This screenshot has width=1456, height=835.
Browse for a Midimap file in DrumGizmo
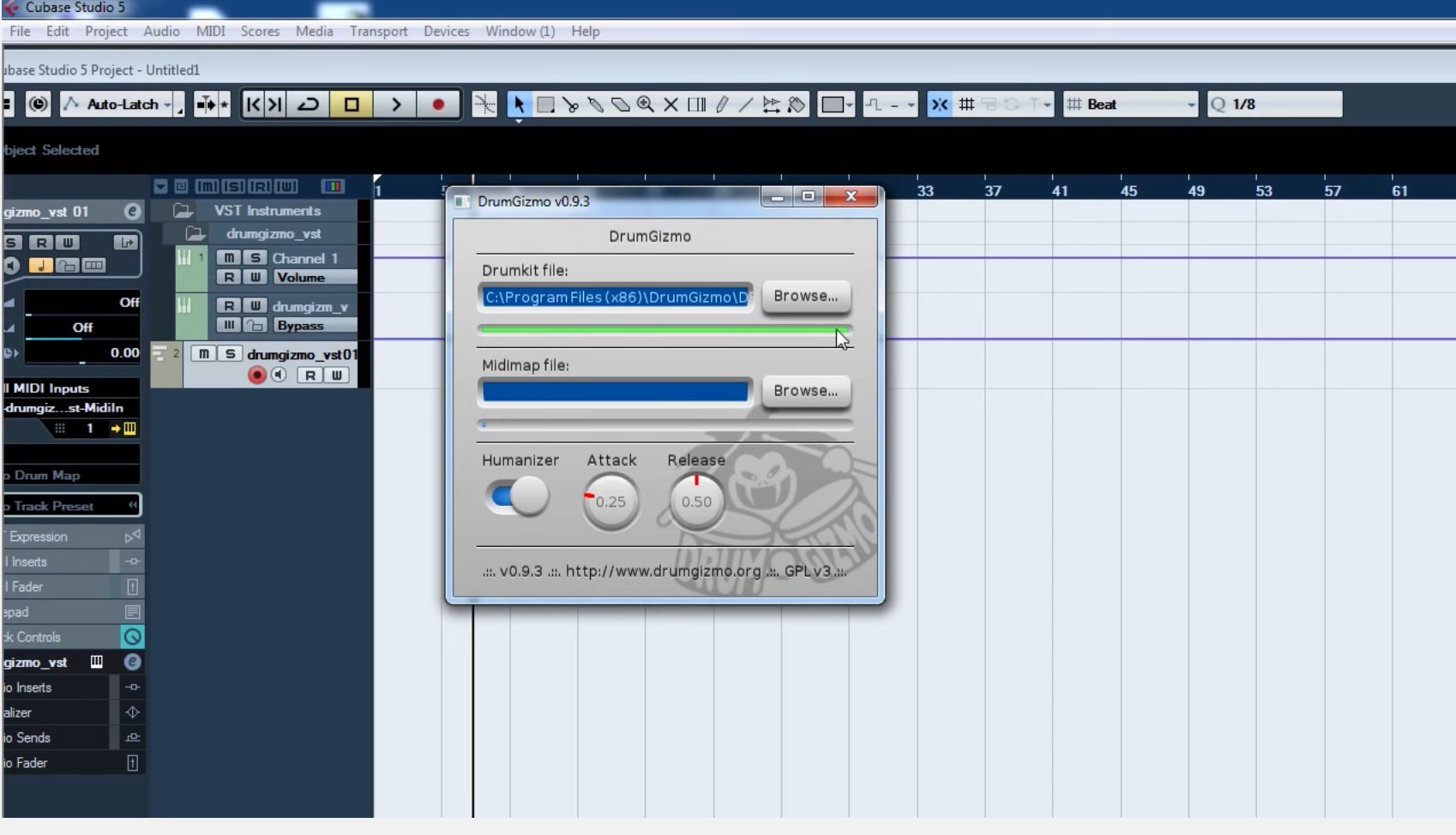point(806,391)
